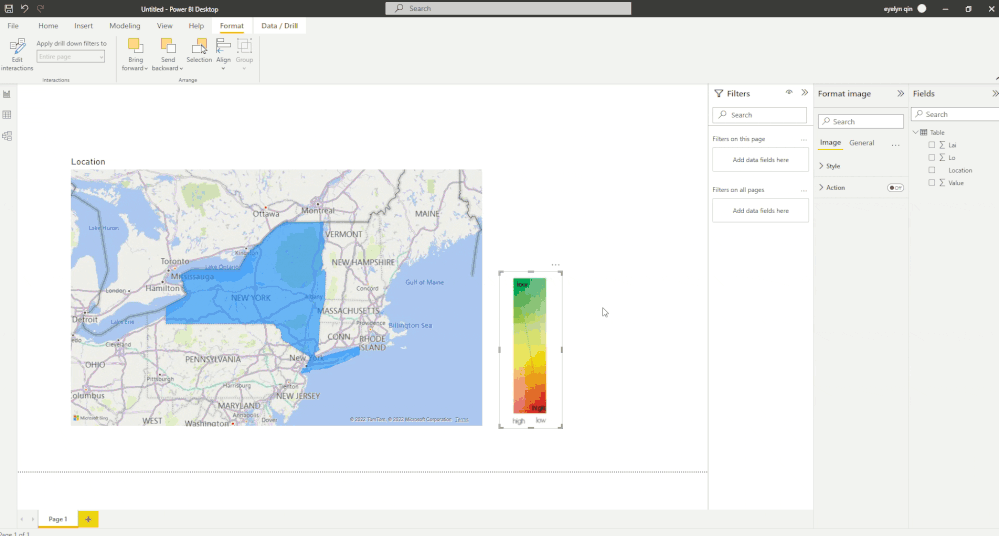Switch to Data view icon

tap(7, 115)
